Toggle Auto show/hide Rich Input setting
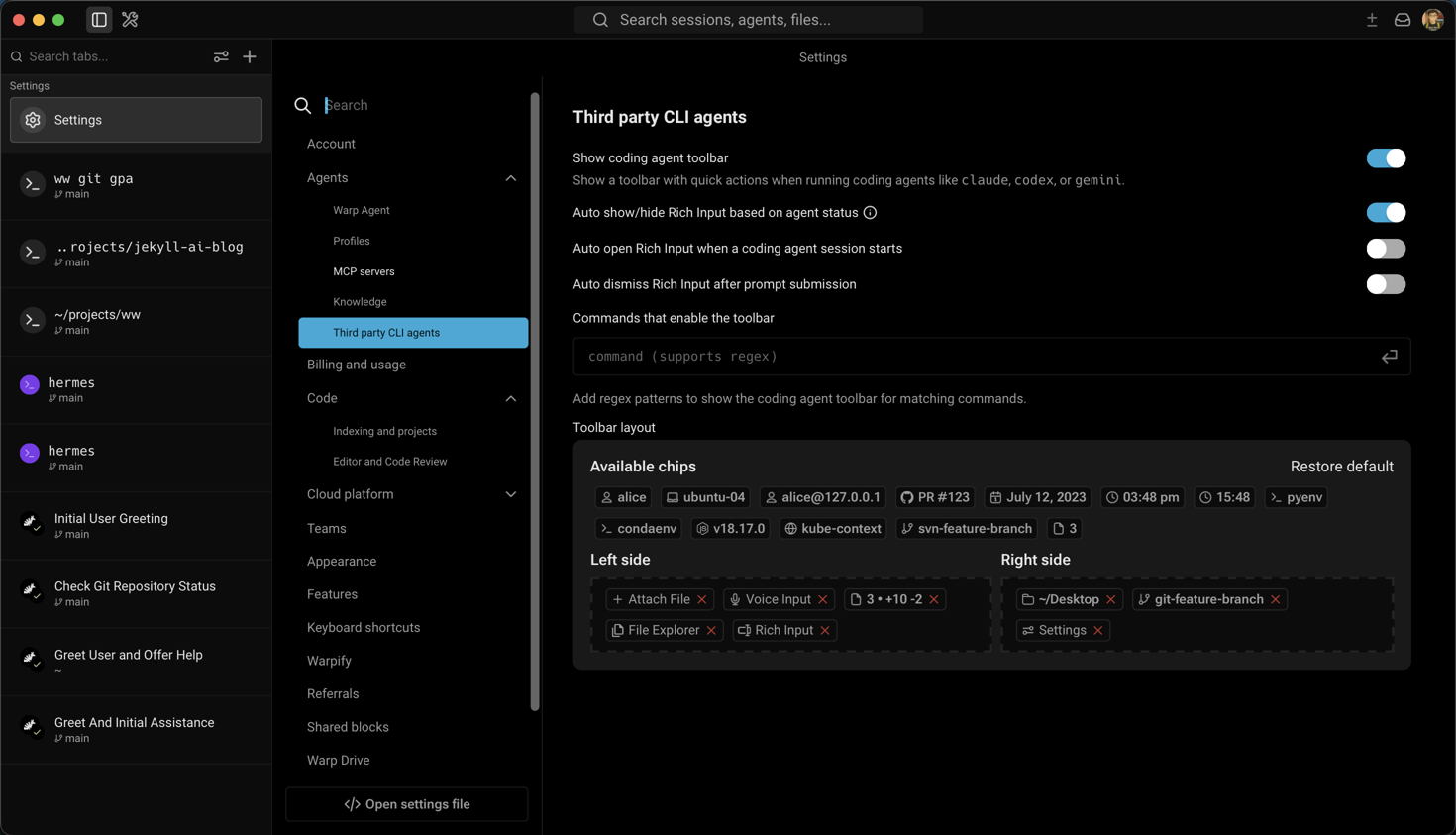The image size is (1456, 835). point(1386,213)
